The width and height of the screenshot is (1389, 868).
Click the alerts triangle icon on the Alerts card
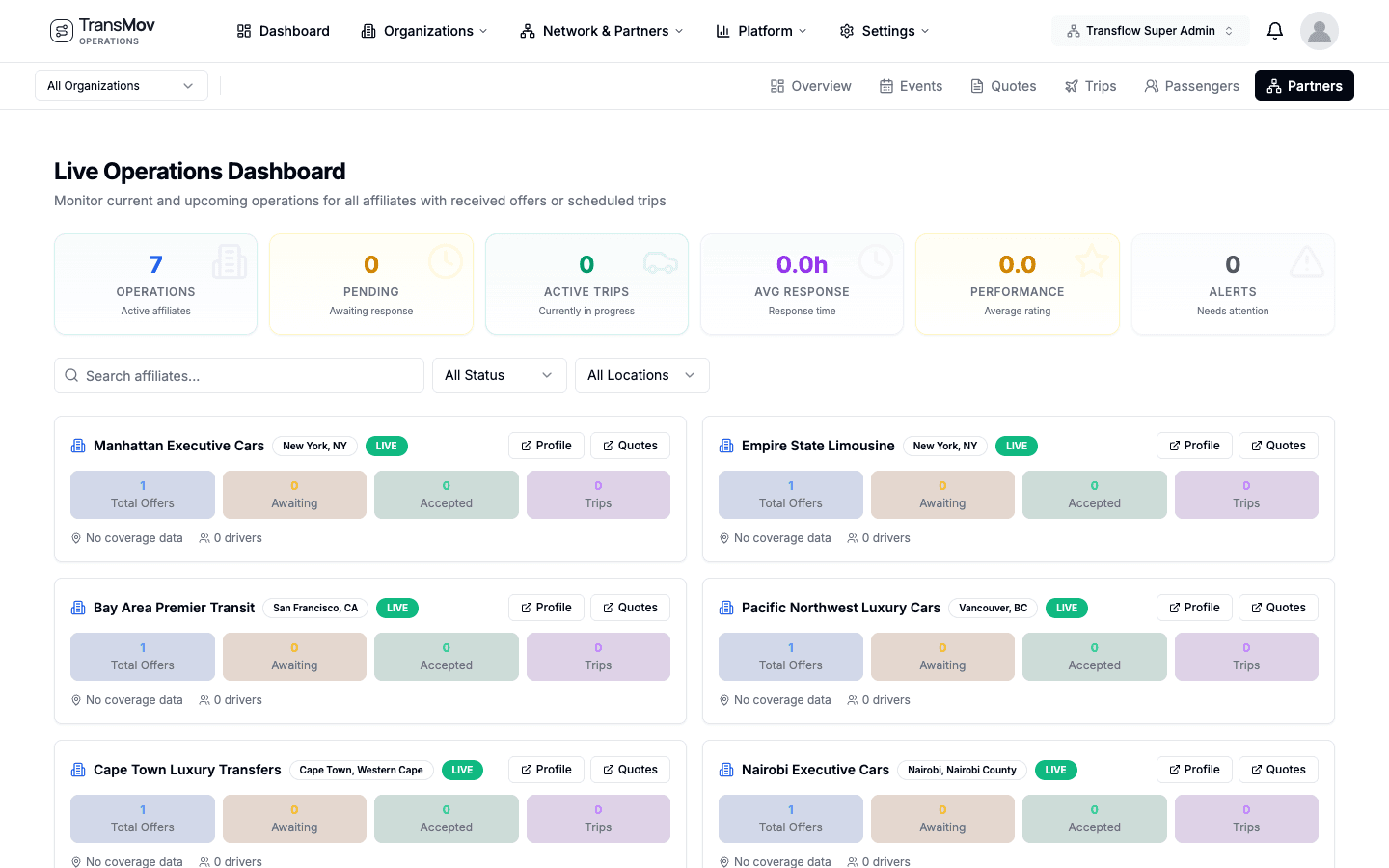click(1306, 261)
